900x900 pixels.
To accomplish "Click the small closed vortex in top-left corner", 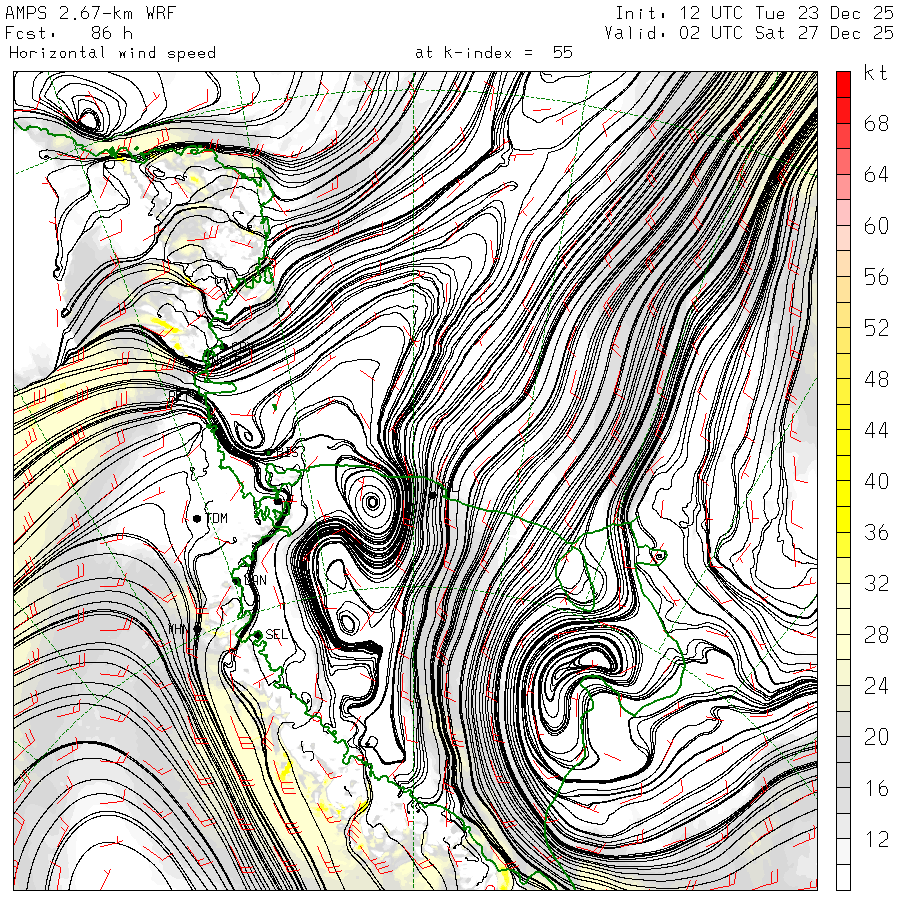I will coord(89,120).
